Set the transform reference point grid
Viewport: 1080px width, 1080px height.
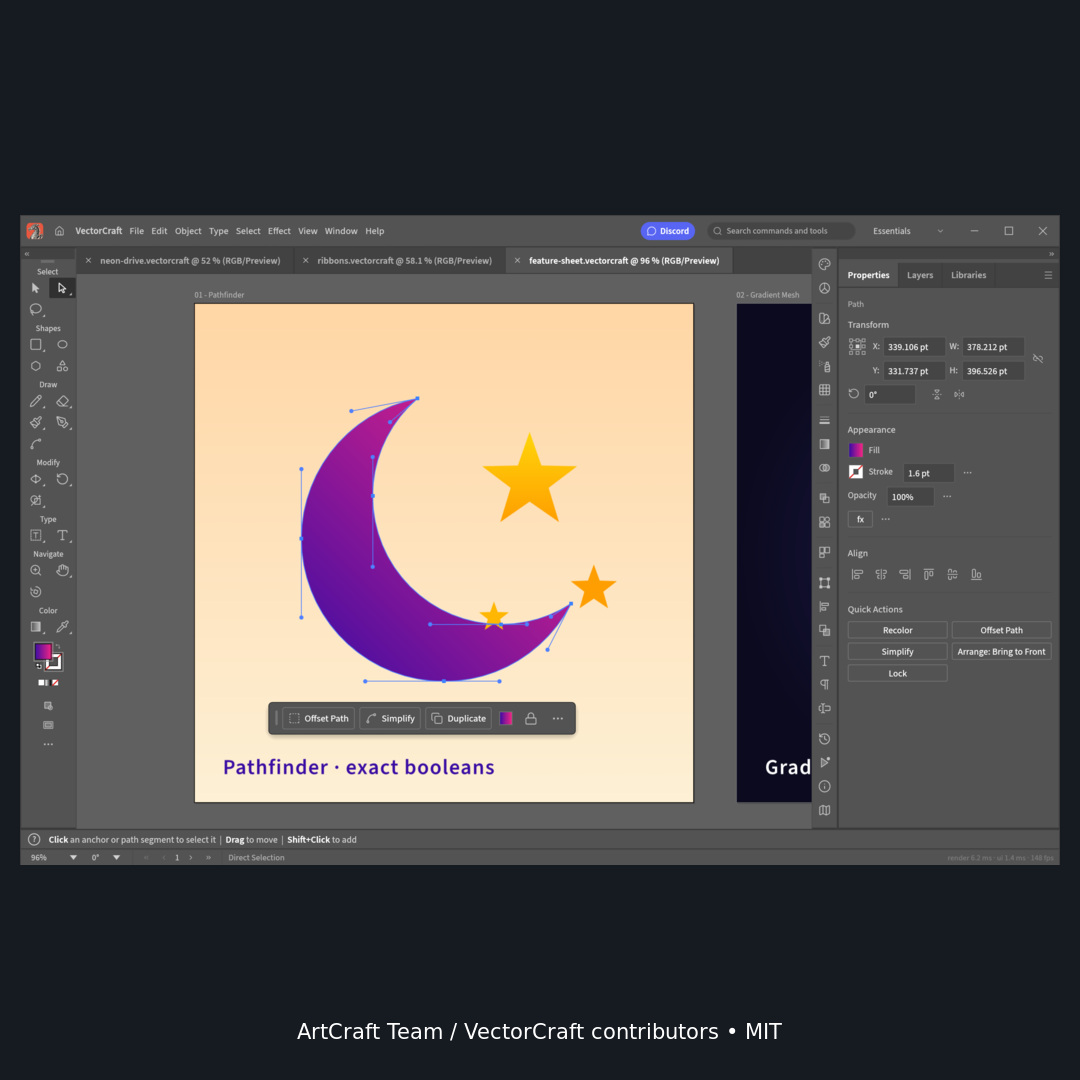point(857,347)
